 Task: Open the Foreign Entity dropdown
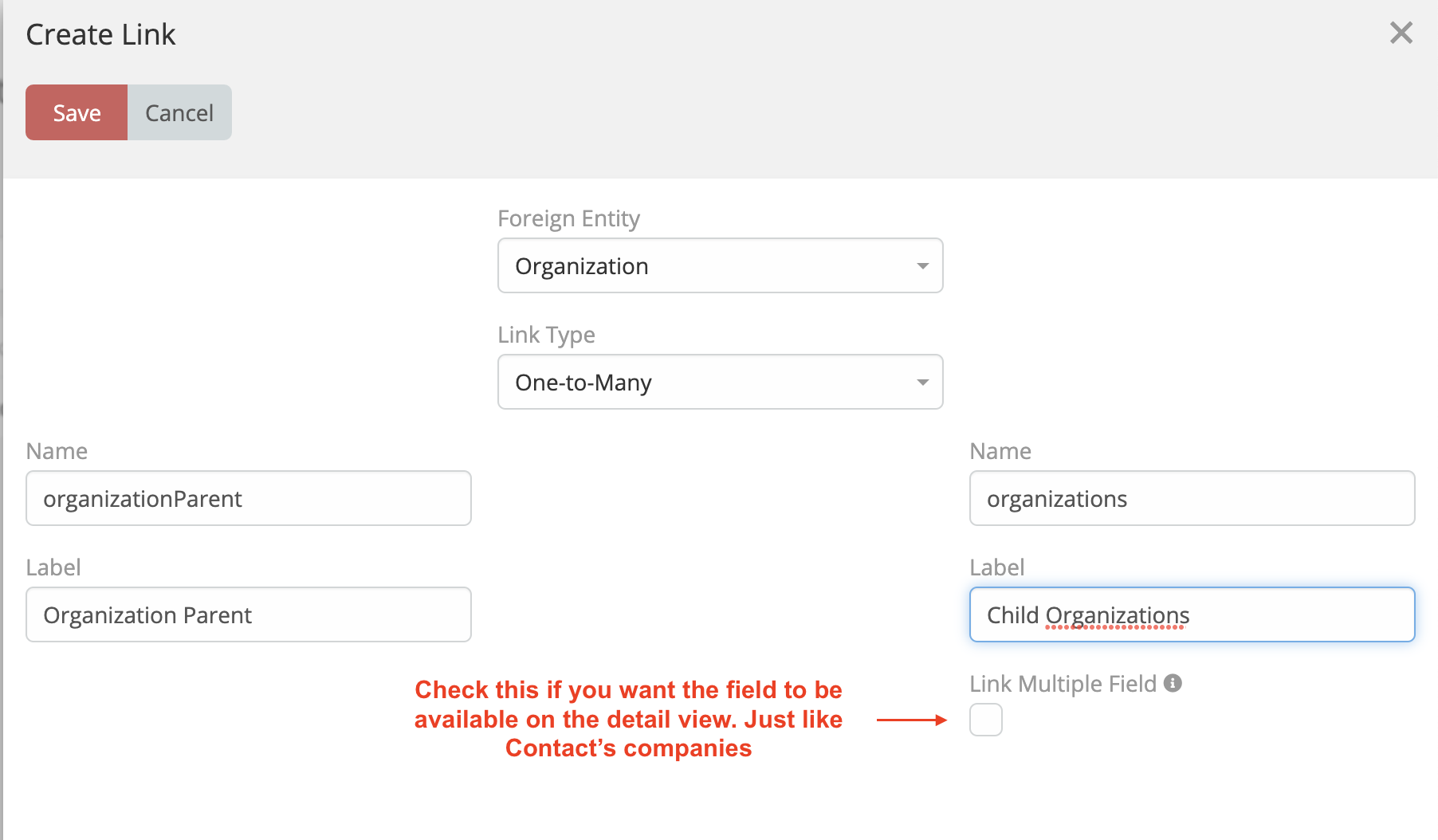click(x=720, y=265)
